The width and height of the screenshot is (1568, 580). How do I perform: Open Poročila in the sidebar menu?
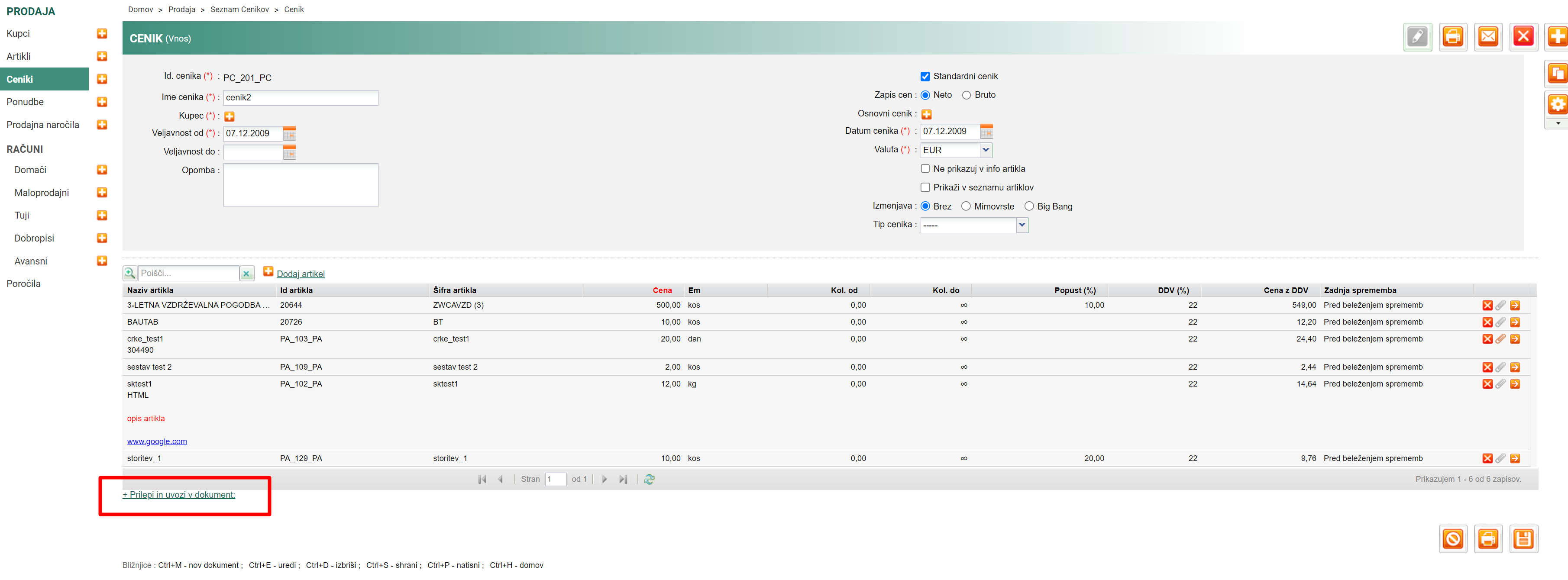coord(24,284)
